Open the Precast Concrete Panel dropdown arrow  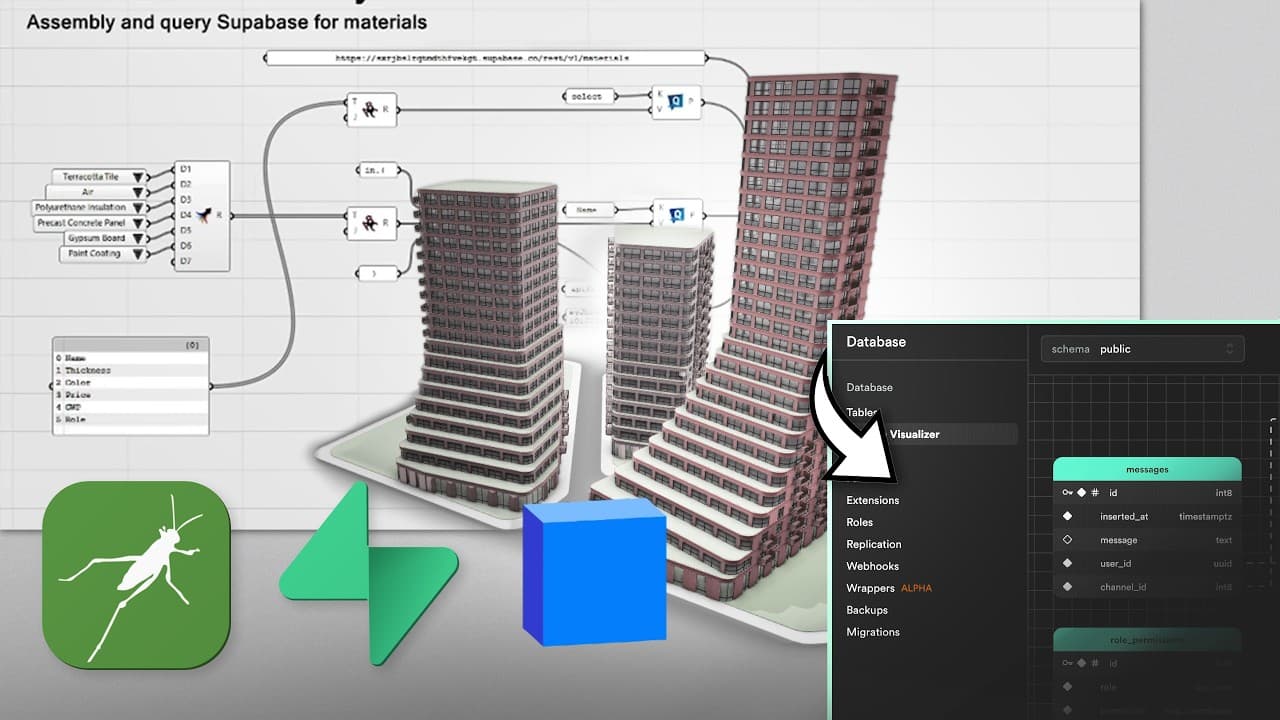(138, 224)
